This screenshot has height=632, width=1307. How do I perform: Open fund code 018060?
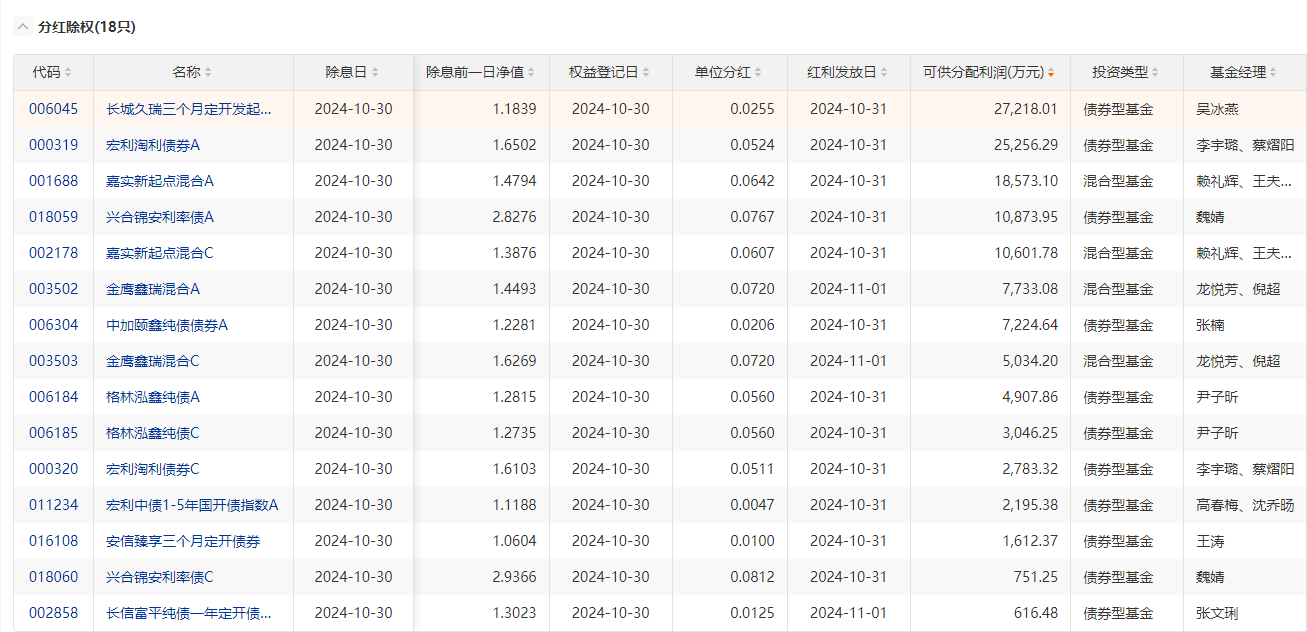click(x=53, y=577)
